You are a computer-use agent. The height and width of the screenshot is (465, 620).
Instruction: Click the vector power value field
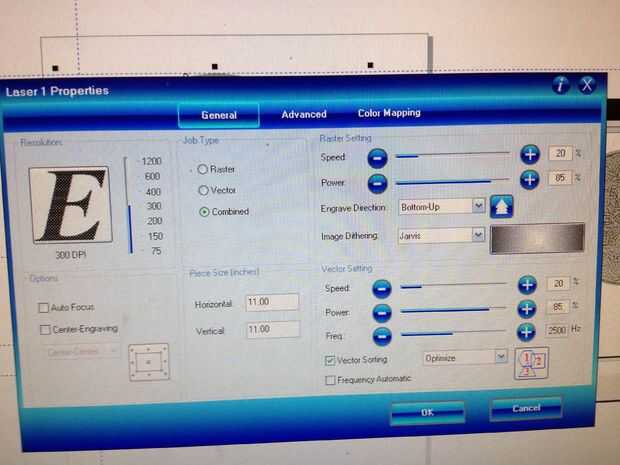click(558, 307)
